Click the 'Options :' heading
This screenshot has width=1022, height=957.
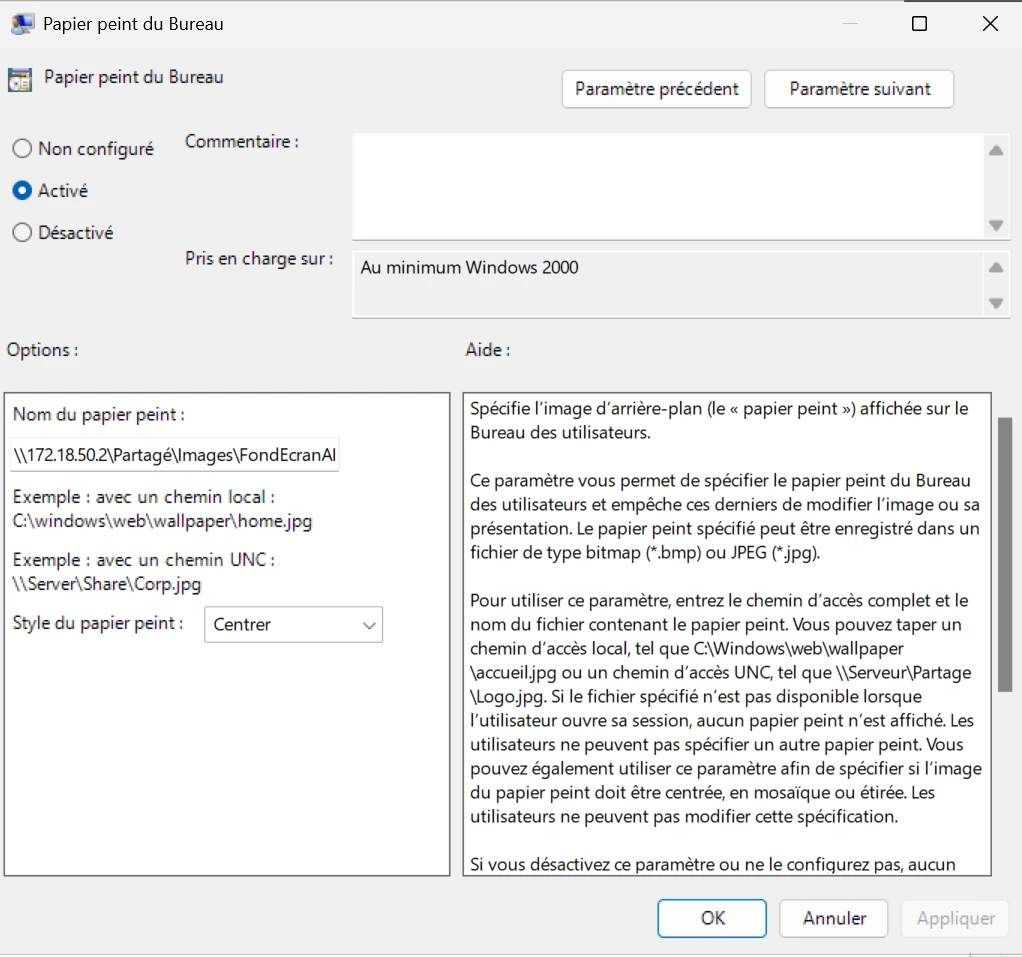[42, 350]
